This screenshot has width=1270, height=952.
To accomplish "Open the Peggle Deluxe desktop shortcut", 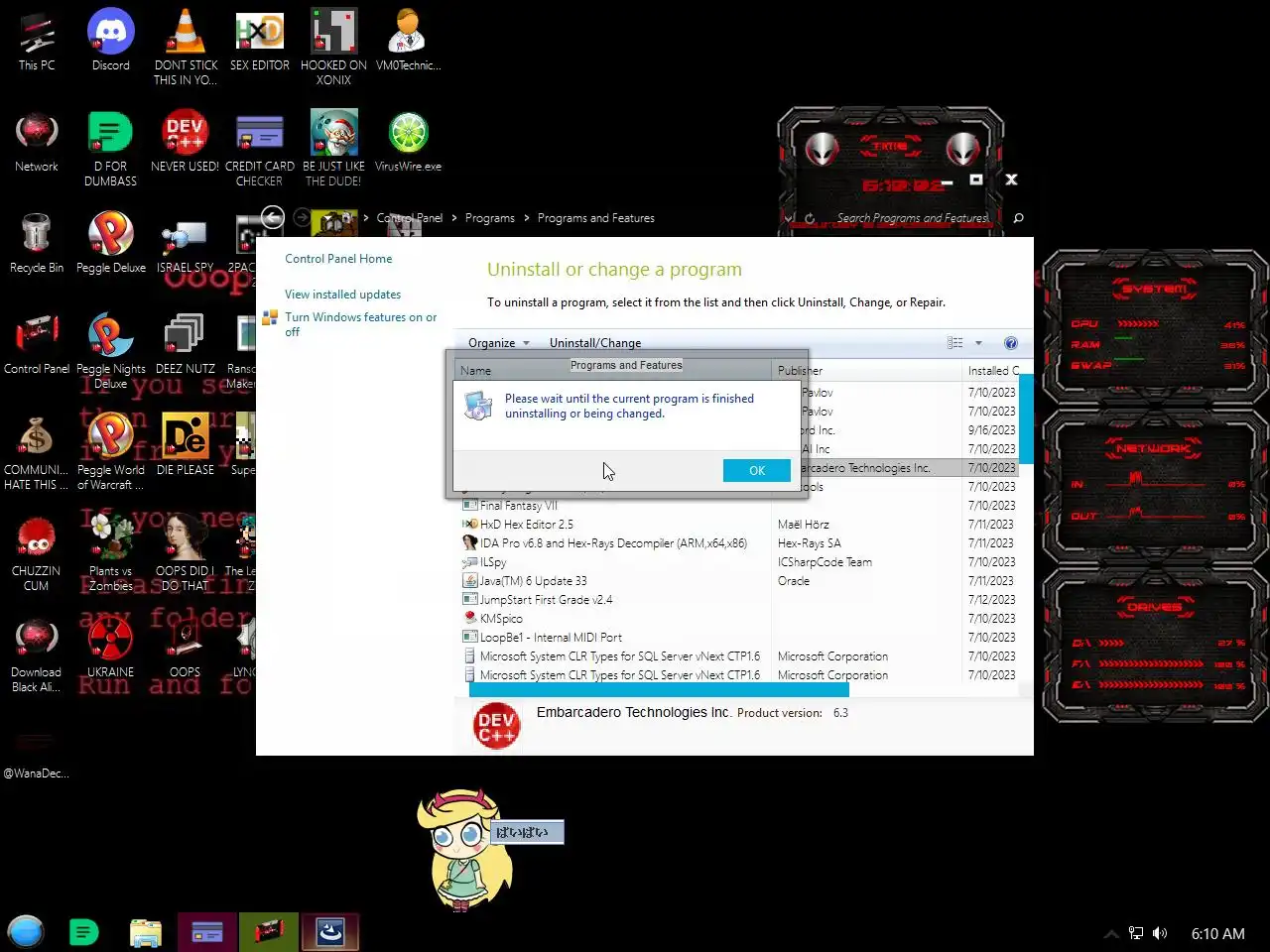I will tap(111, 243).
